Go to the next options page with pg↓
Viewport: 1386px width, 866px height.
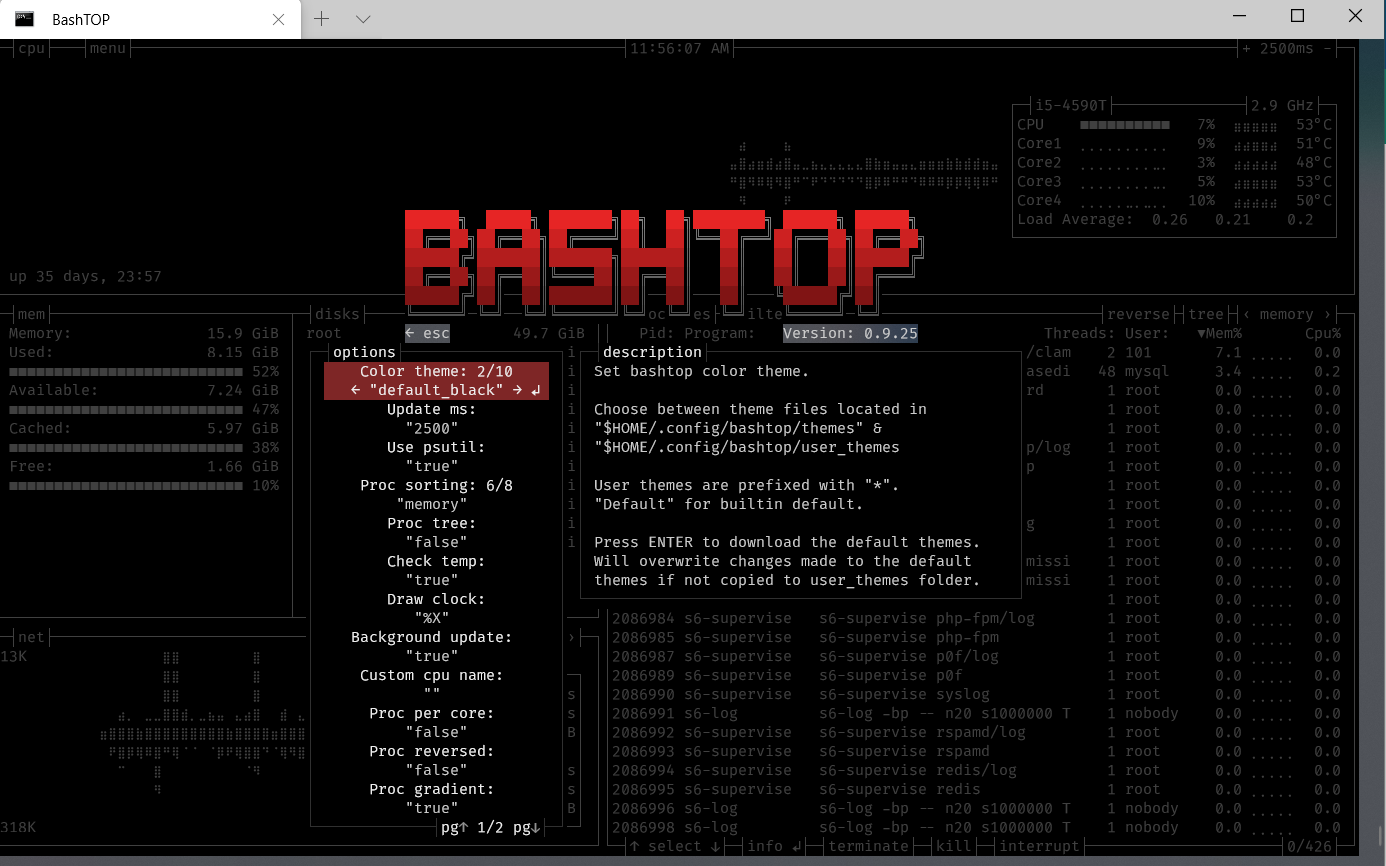click(x=527, y=827)
